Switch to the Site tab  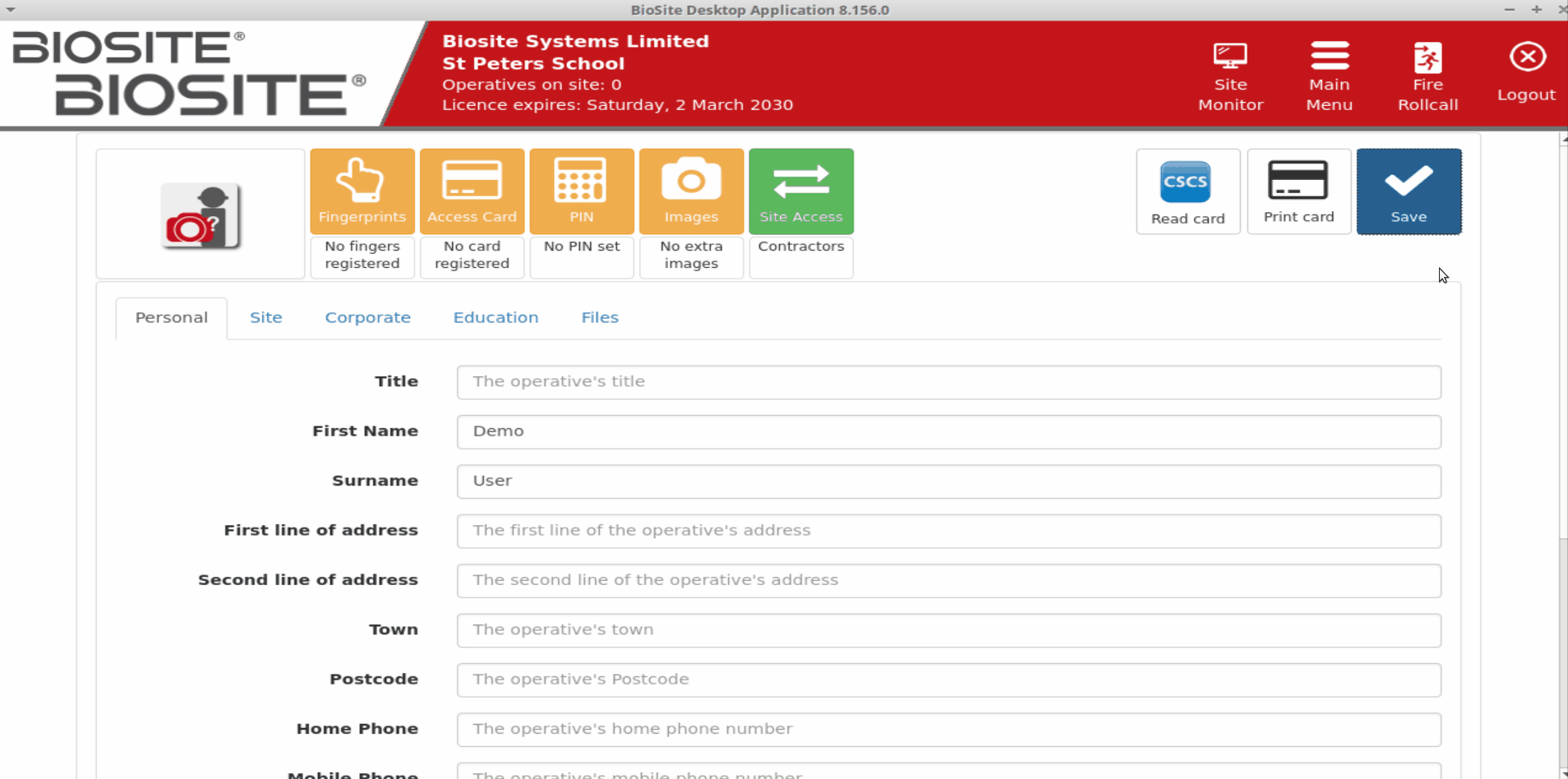pos(265,318)
